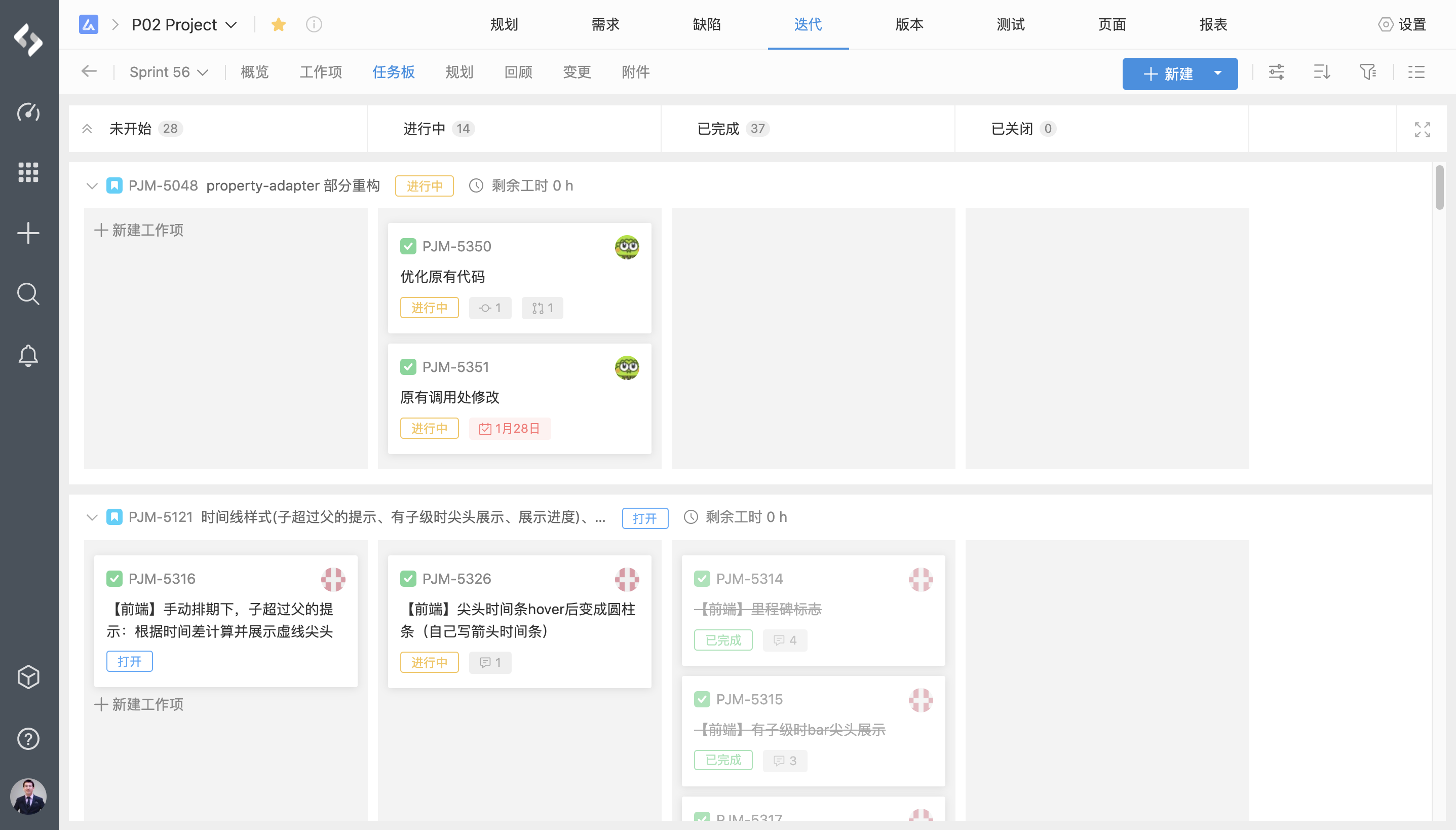
Task: Enter fullscreen with the expand arrows icon
Action: 1422,129
